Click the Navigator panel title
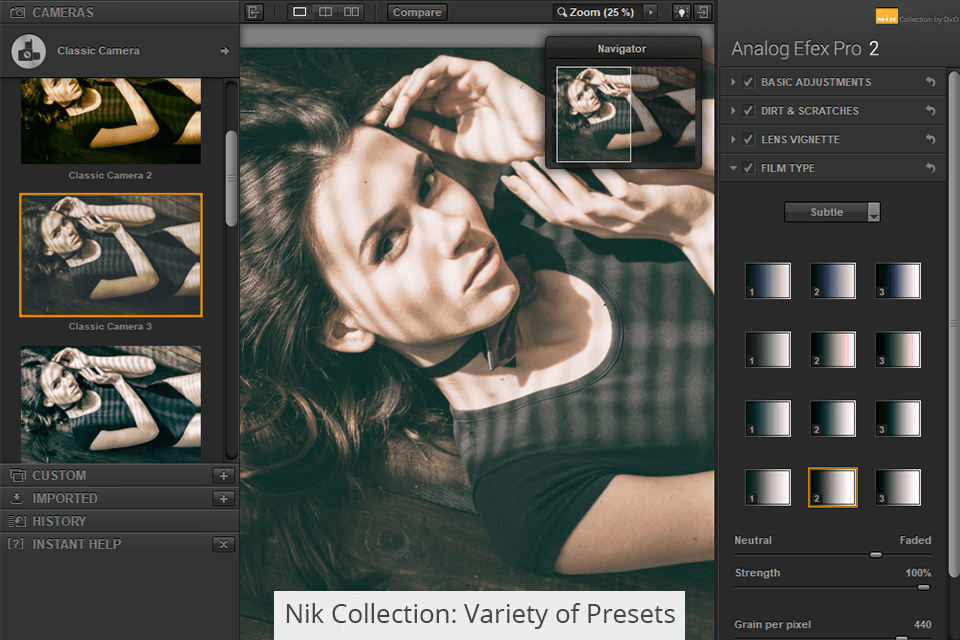Viewport: 960px width, 640px height. pos(621,48)
